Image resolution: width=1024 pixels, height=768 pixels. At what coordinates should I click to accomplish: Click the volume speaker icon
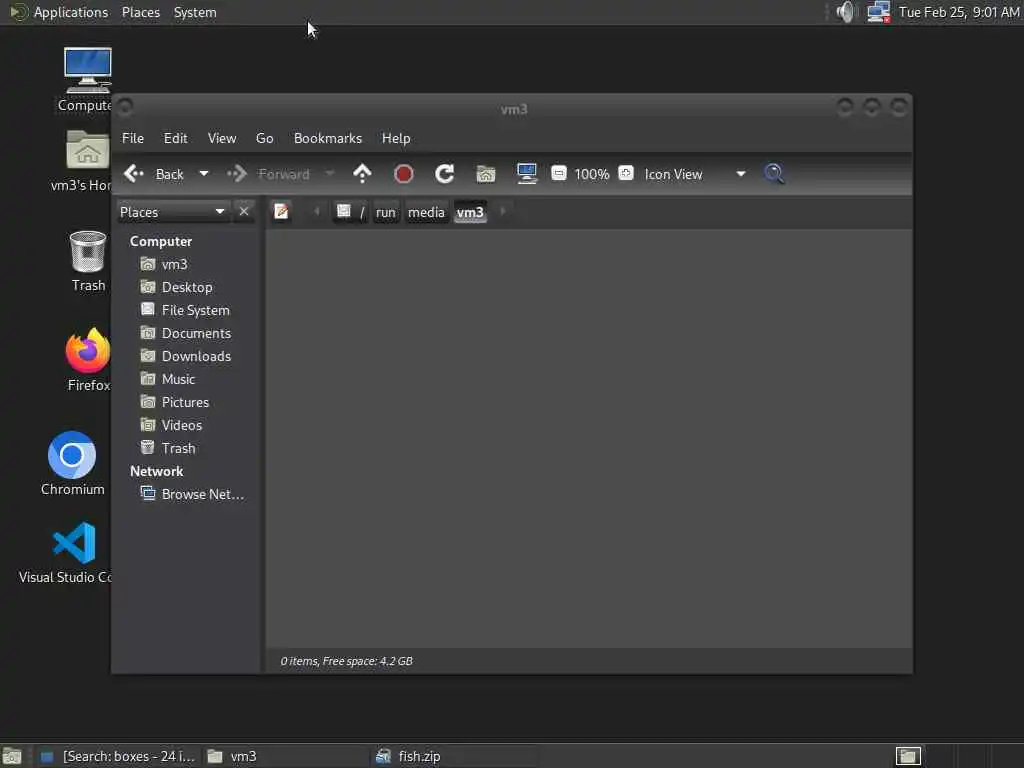pyautogui.click(x=846, y=12)
